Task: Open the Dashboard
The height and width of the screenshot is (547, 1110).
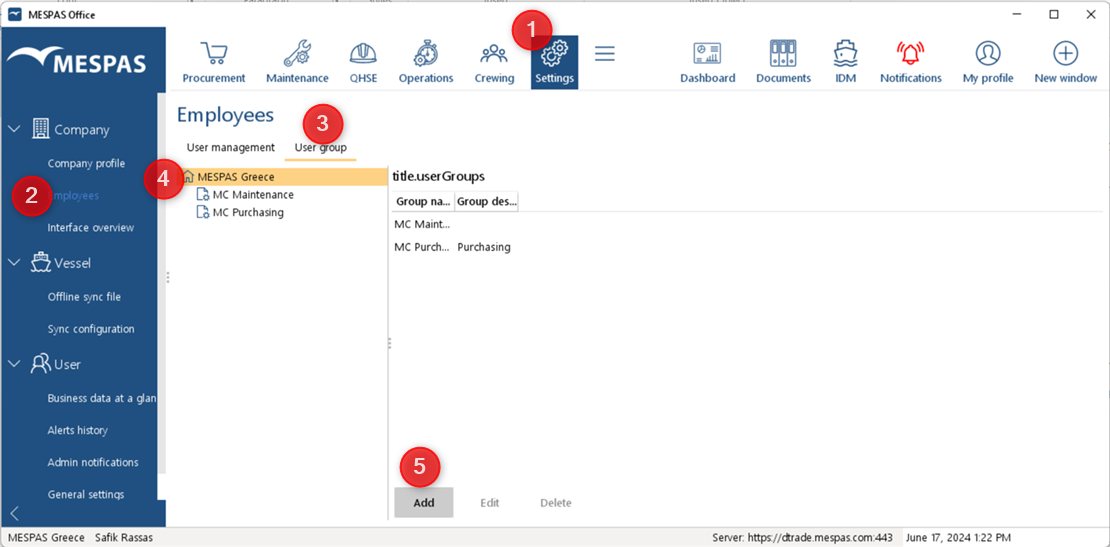Action: pos(707,62)
